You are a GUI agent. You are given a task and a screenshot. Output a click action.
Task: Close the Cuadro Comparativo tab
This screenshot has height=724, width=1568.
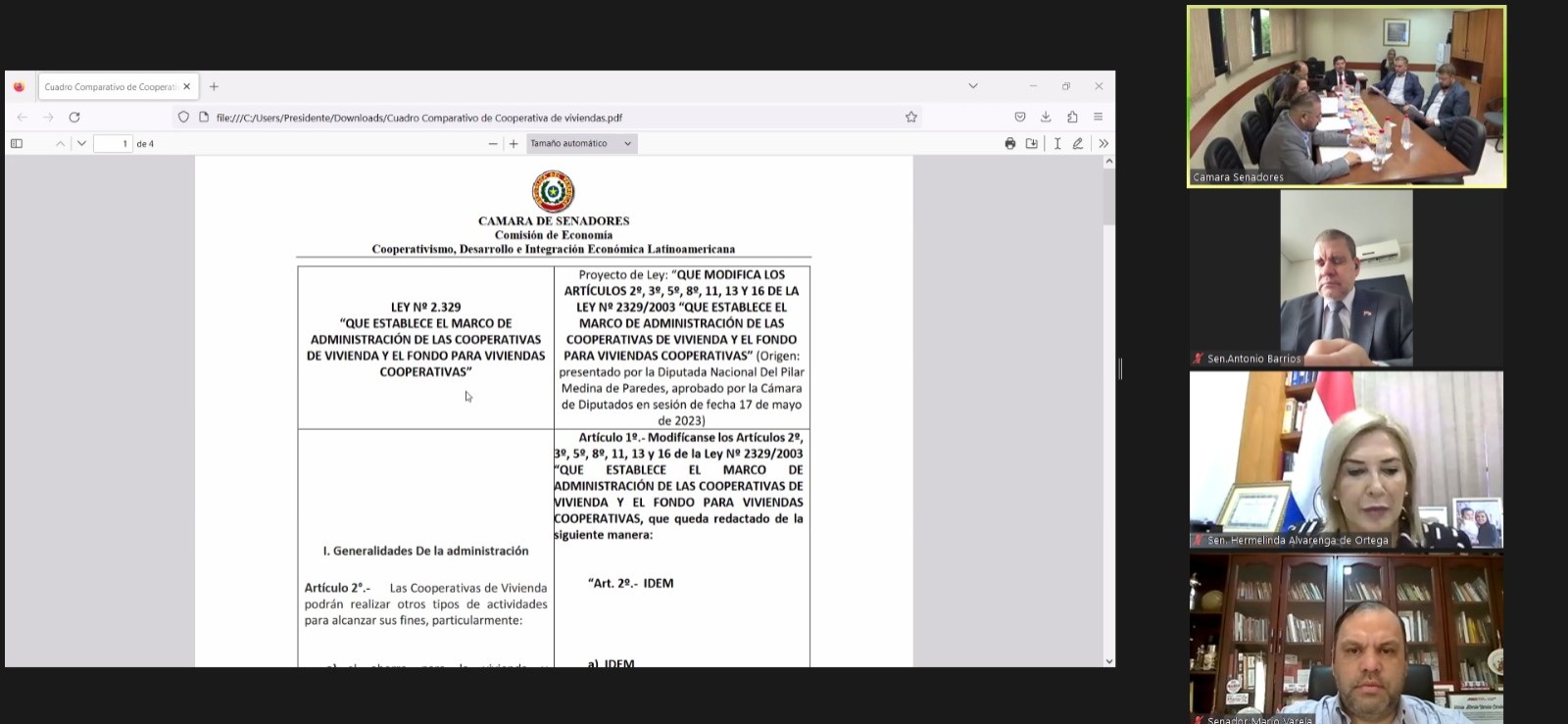pos(186,86)
